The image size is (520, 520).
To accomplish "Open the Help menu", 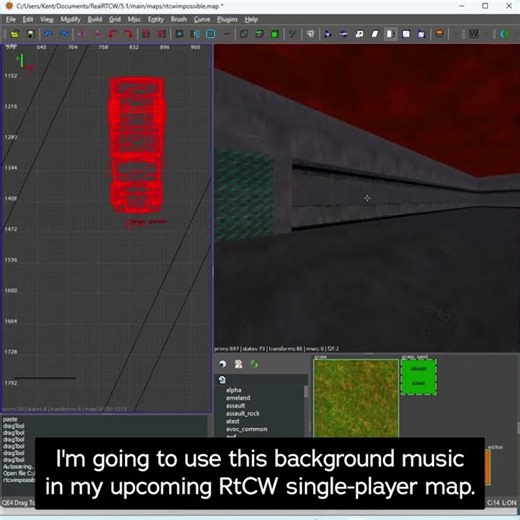I will [251, 19].
